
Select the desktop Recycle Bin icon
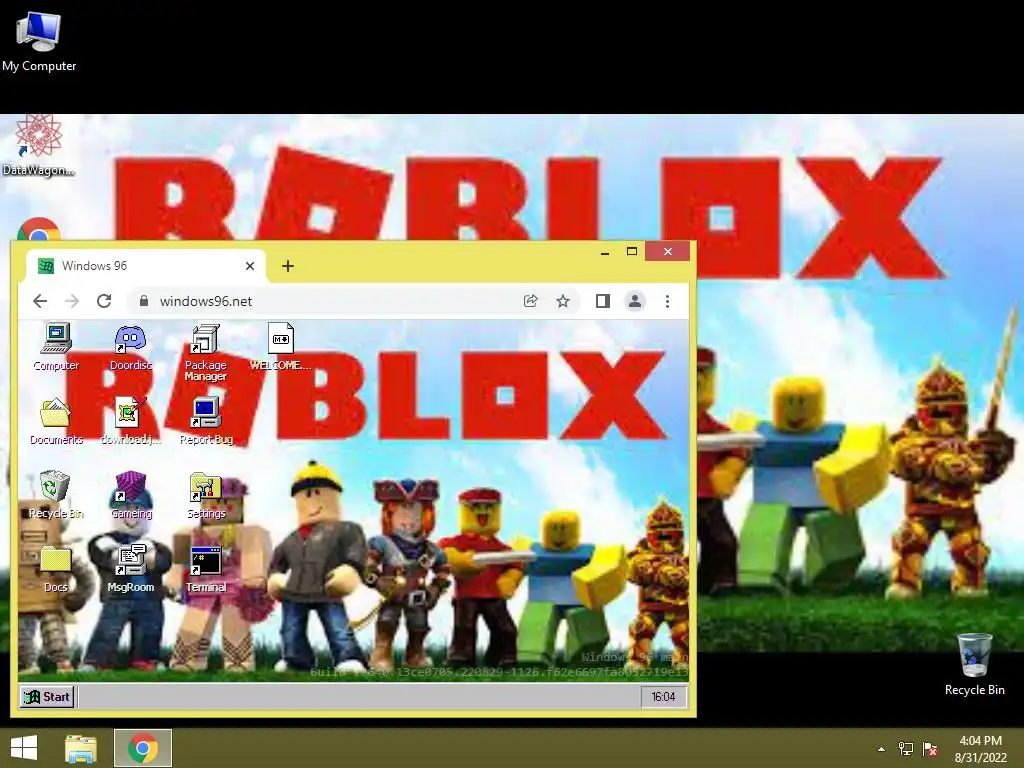coord(974,664)
